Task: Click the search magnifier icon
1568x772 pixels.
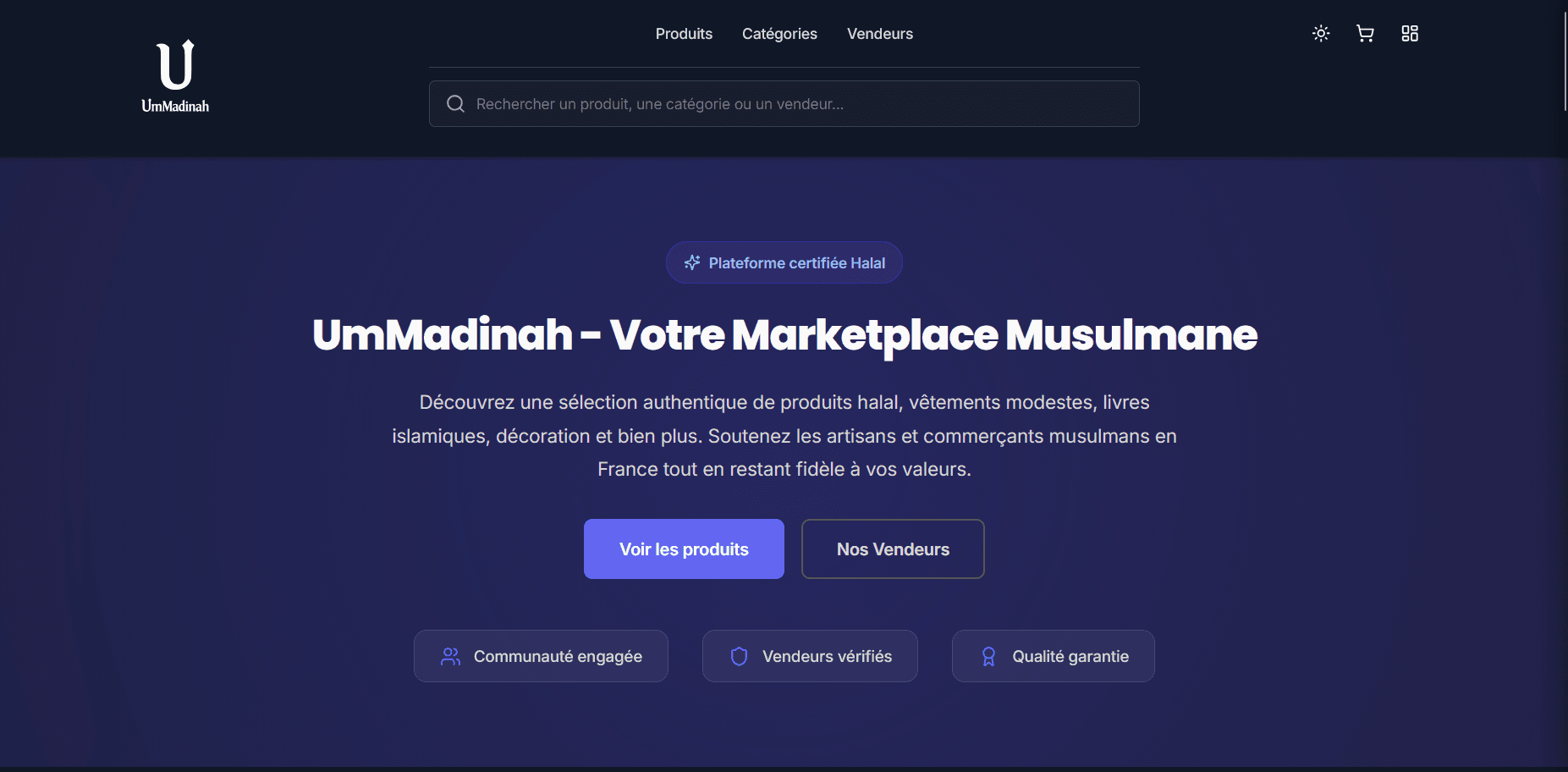Action: (x=455, y=104)
